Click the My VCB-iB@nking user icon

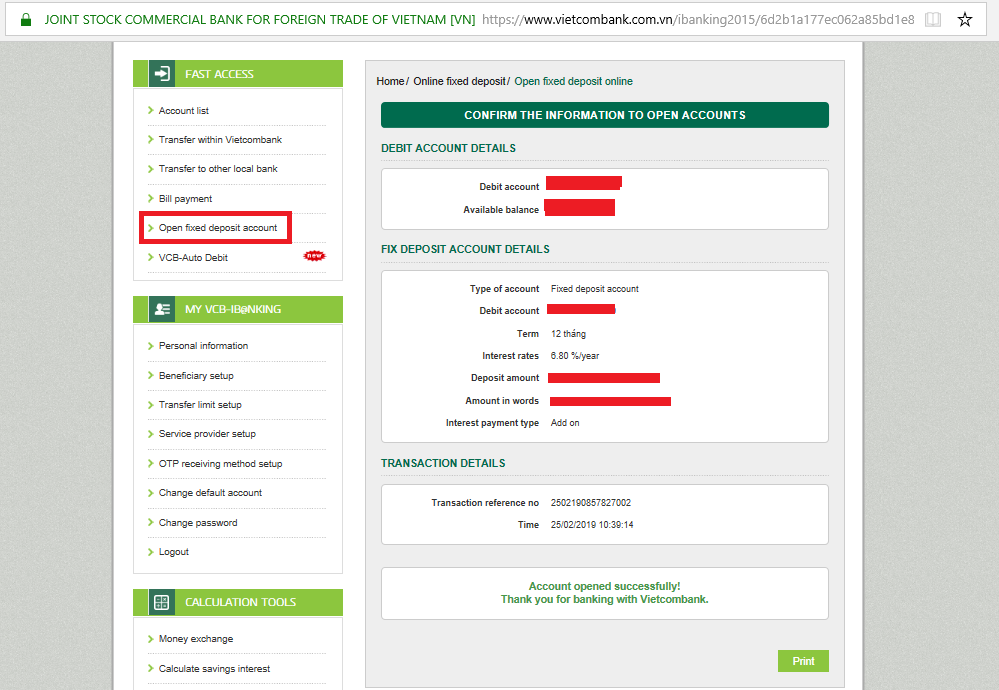pos(162,309)
